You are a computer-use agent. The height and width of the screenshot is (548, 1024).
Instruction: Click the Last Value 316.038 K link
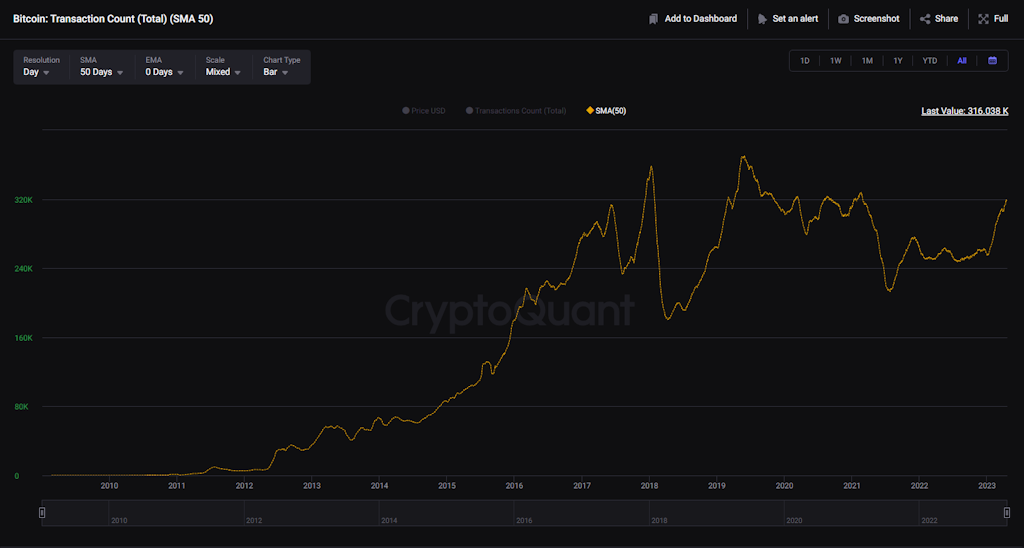pyautogui.click(x=964, y=111)
